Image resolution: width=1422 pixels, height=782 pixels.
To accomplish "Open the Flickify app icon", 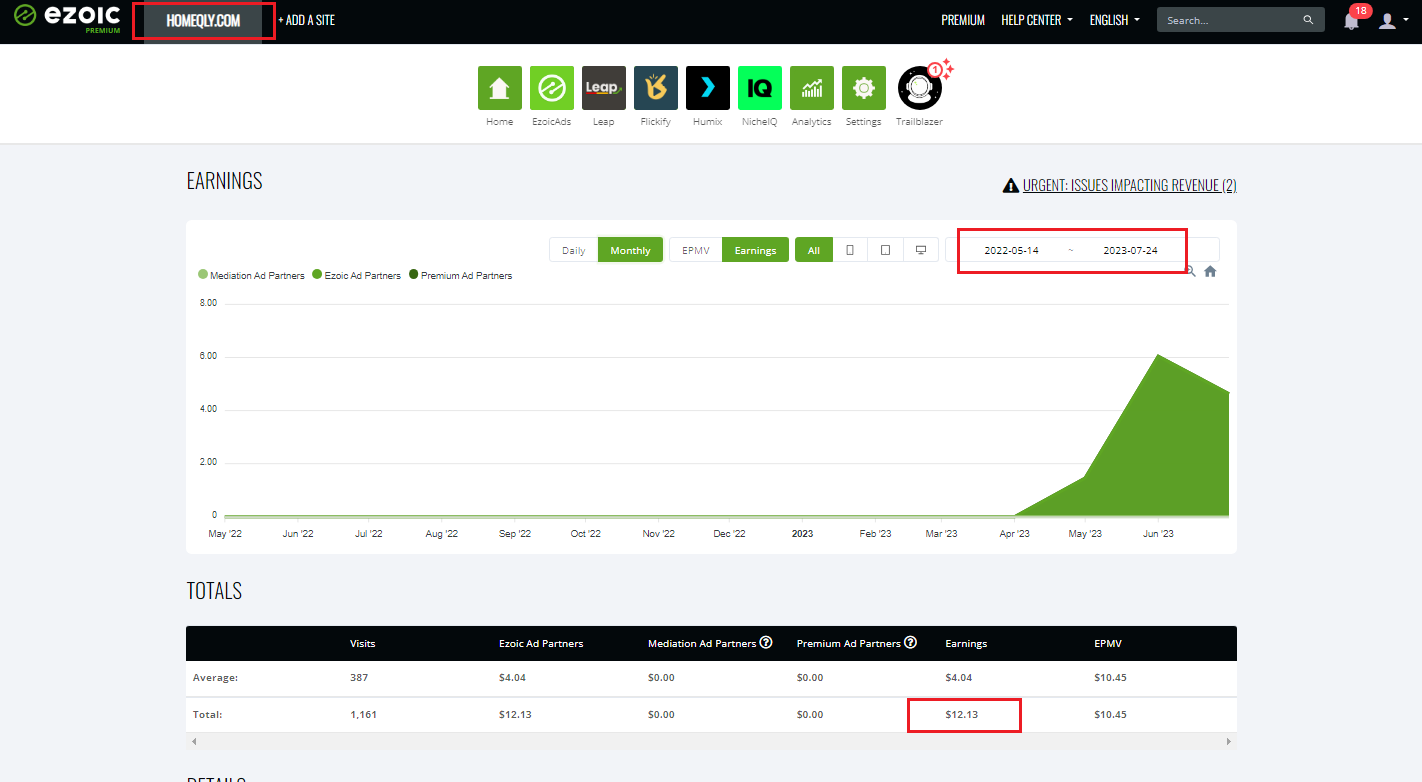I will pyautogui.click(x=656, y=88).
